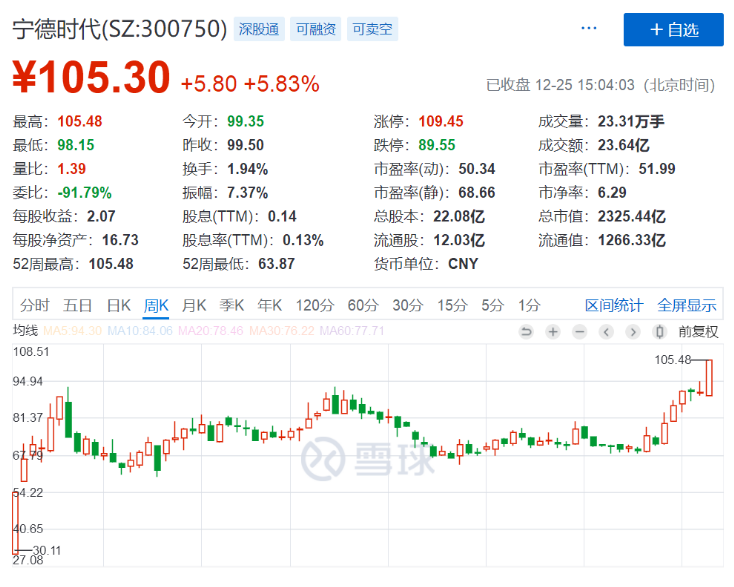Viewport: 734px width, 587px height.
Task: Click the 可融资 tag
Action: [316, 29]
